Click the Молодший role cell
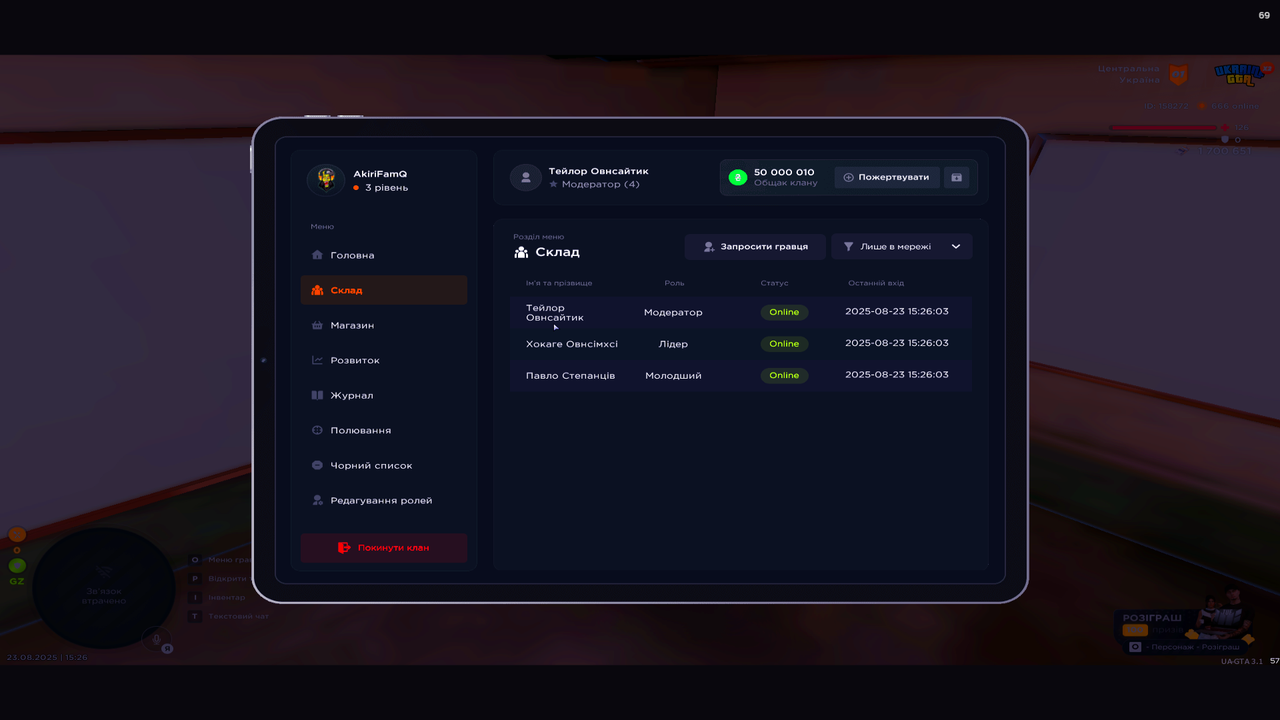The height and width of the screenshot is (720, 1280). 673,376
